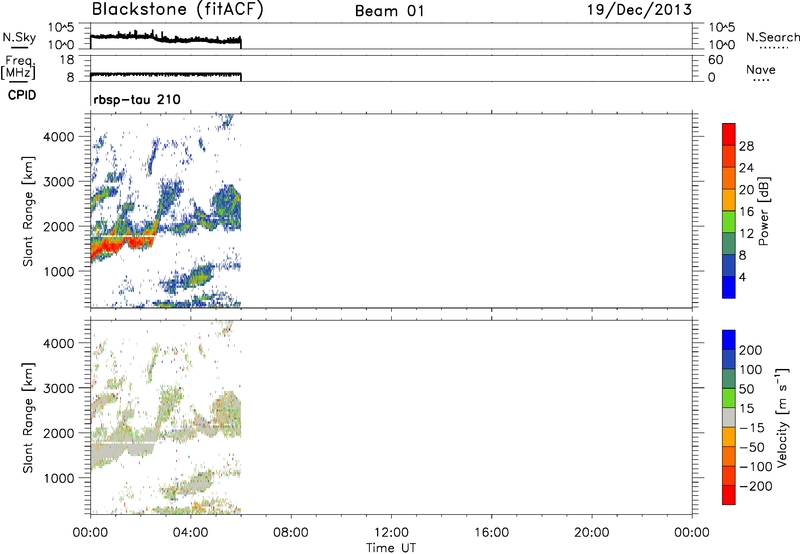The height and width of the screenshot is (554, 800).
Task: Click the '4000' tick of the power panel
Action: [x=59, y=137]
